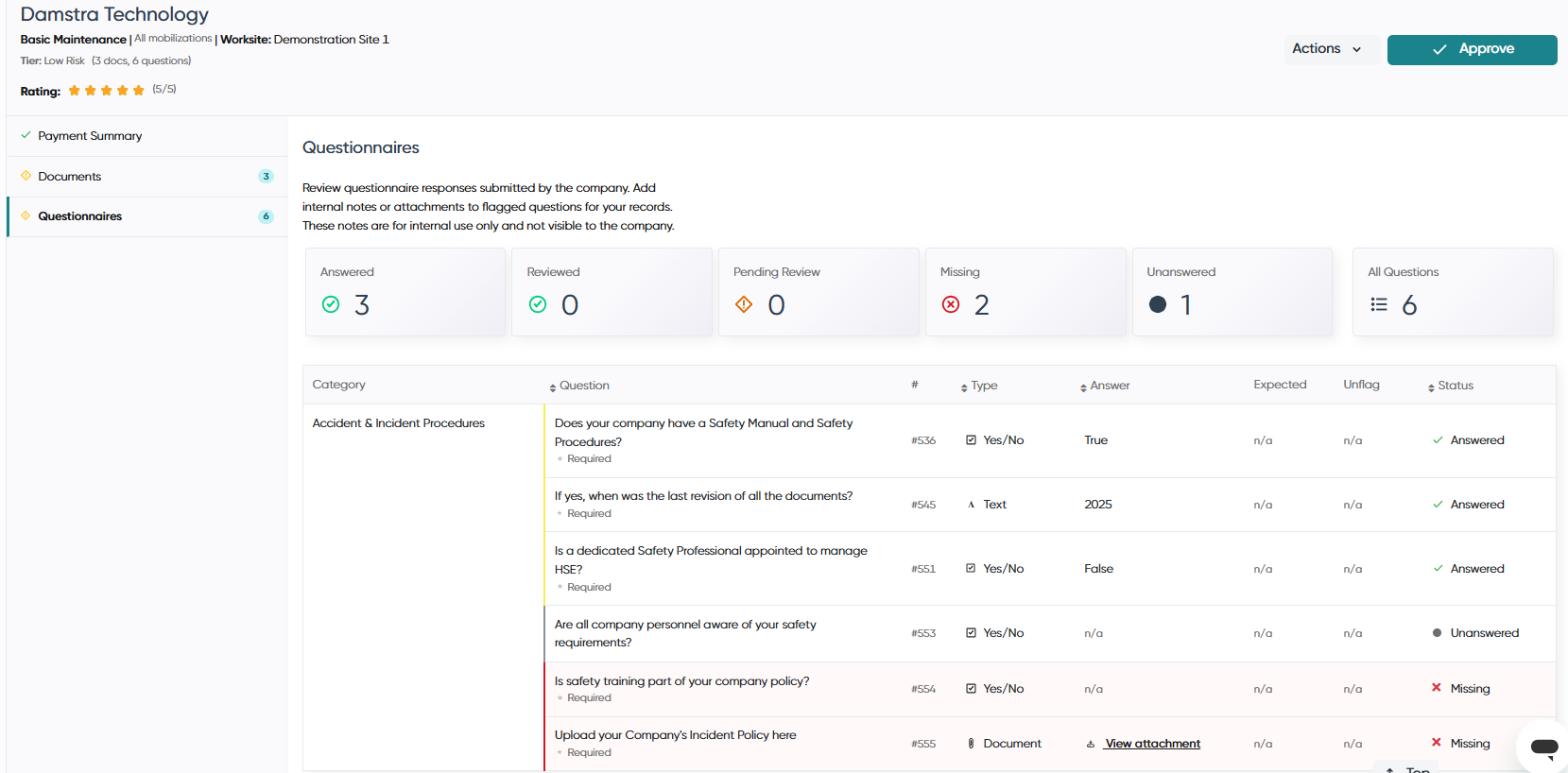Sort table by Type column
This screenshot has width=1568, height=773.
[x=979, y=386]
